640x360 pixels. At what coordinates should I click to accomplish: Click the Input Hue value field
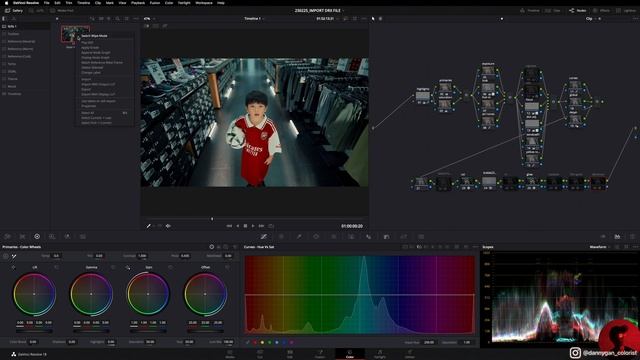[429, 342]
